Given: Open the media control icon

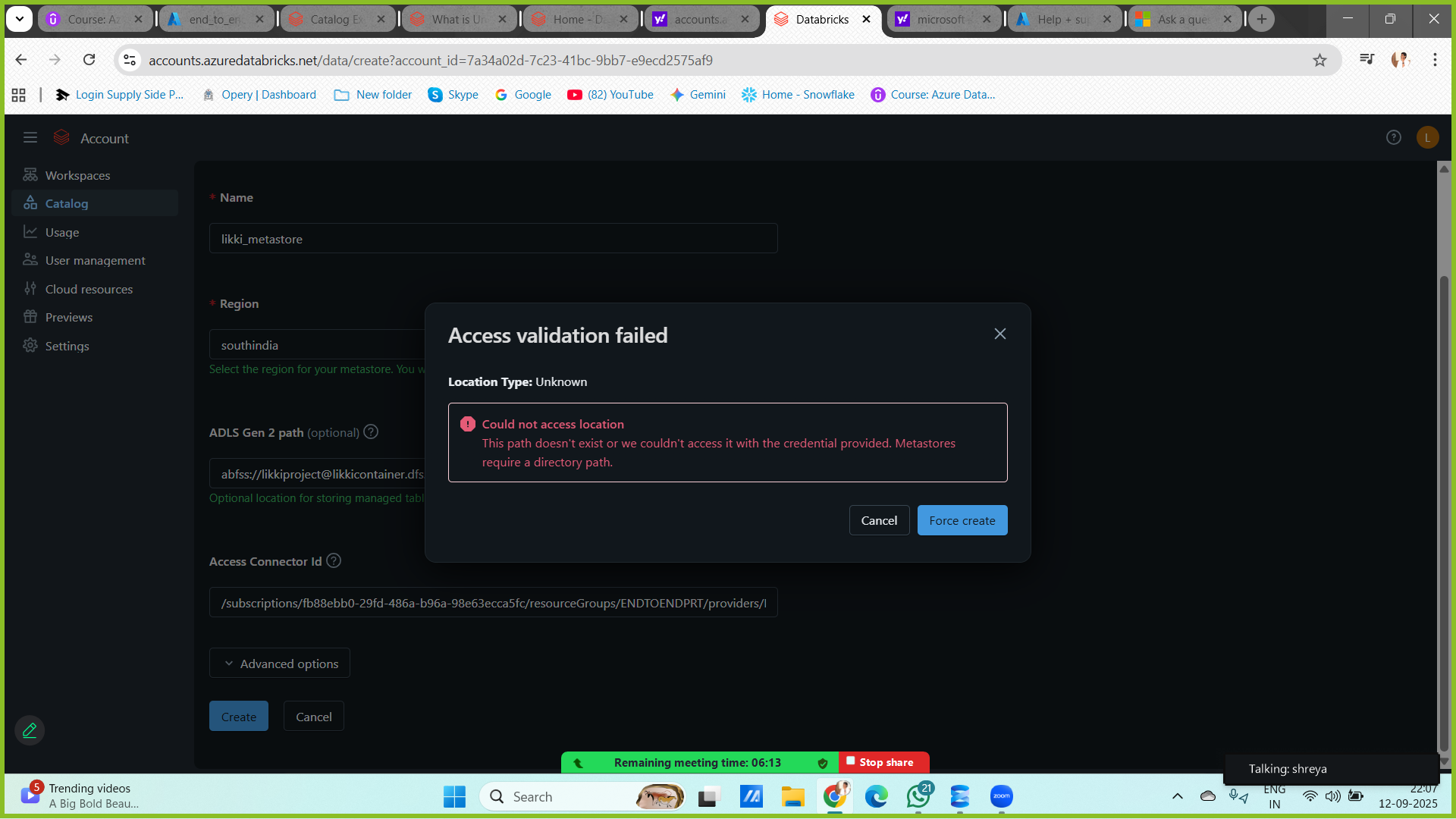Looking at the screenshot, I should click(1367, 59).
